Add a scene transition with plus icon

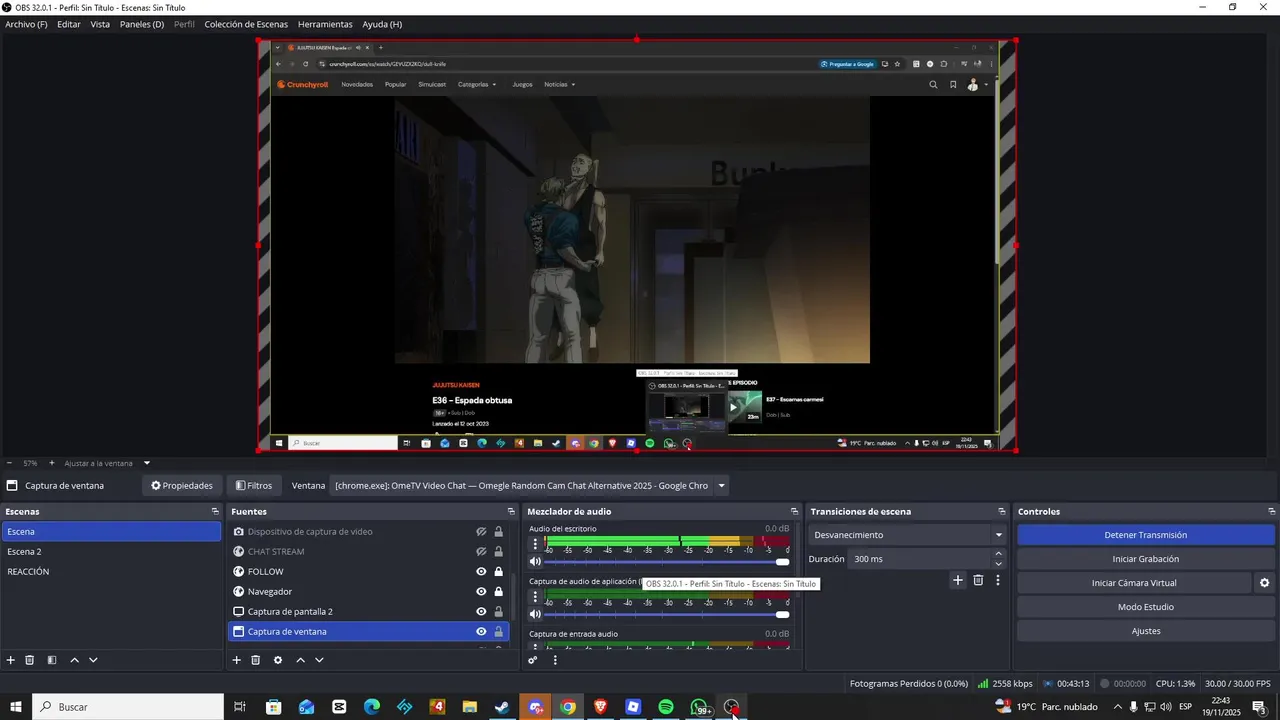pyautogui.click(x=958, y=580)
